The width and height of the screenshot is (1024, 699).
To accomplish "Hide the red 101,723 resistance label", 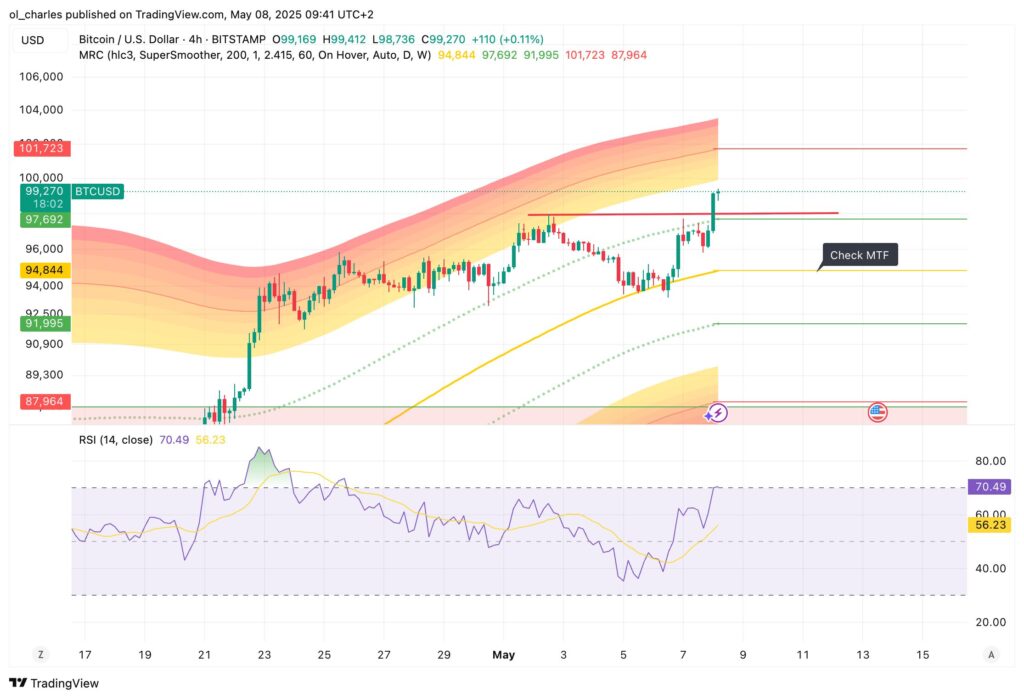I will pos(42,148).
